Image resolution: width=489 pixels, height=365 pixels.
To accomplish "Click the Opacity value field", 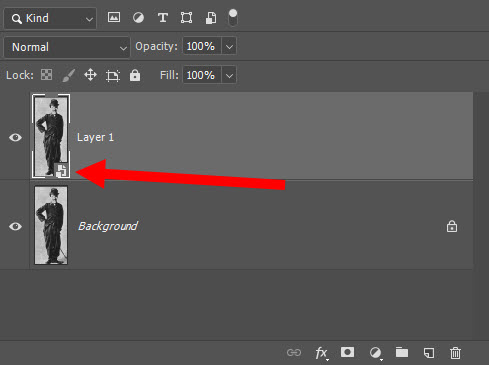I will tap(201, 46).
